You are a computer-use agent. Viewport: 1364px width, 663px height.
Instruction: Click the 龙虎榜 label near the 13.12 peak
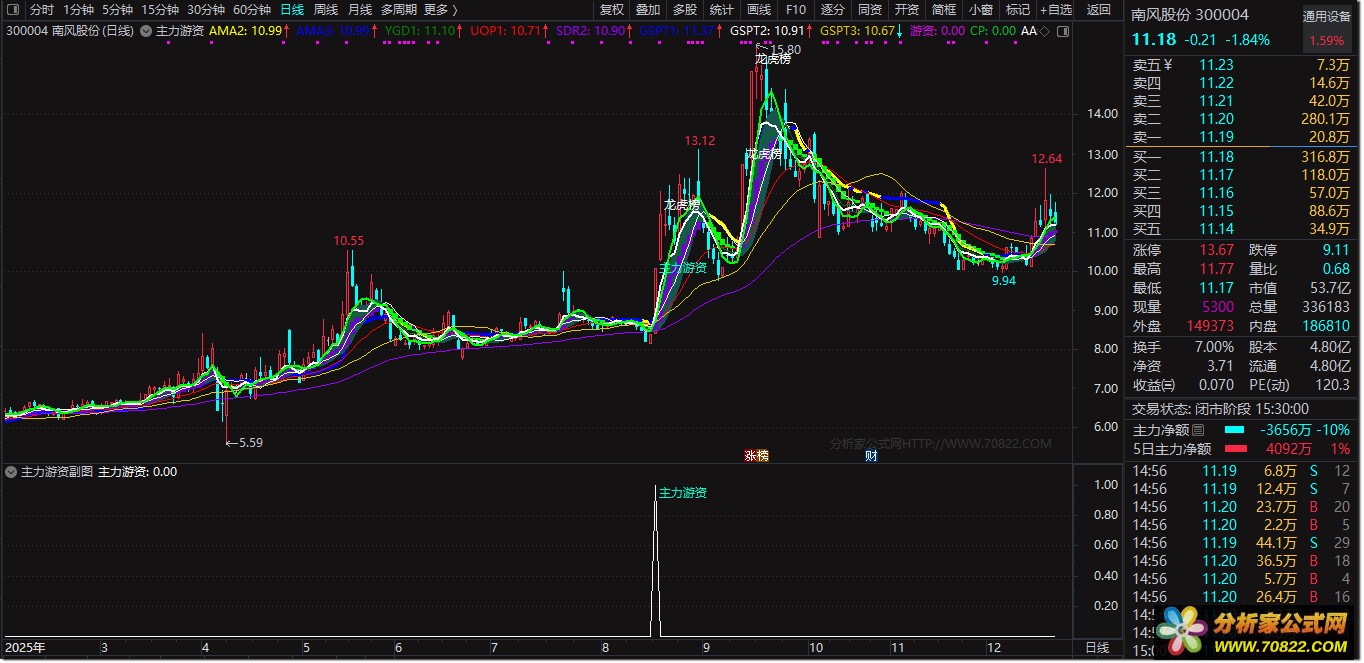click(682, 204)
